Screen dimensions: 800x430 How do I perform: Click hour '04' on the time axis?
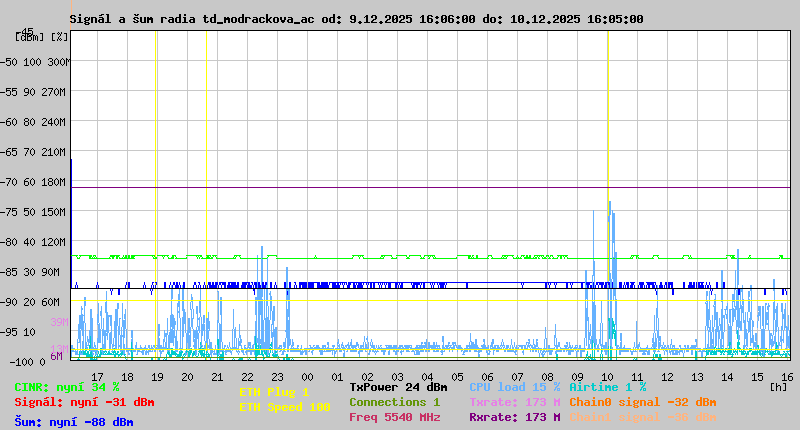[x=427, y=377]
